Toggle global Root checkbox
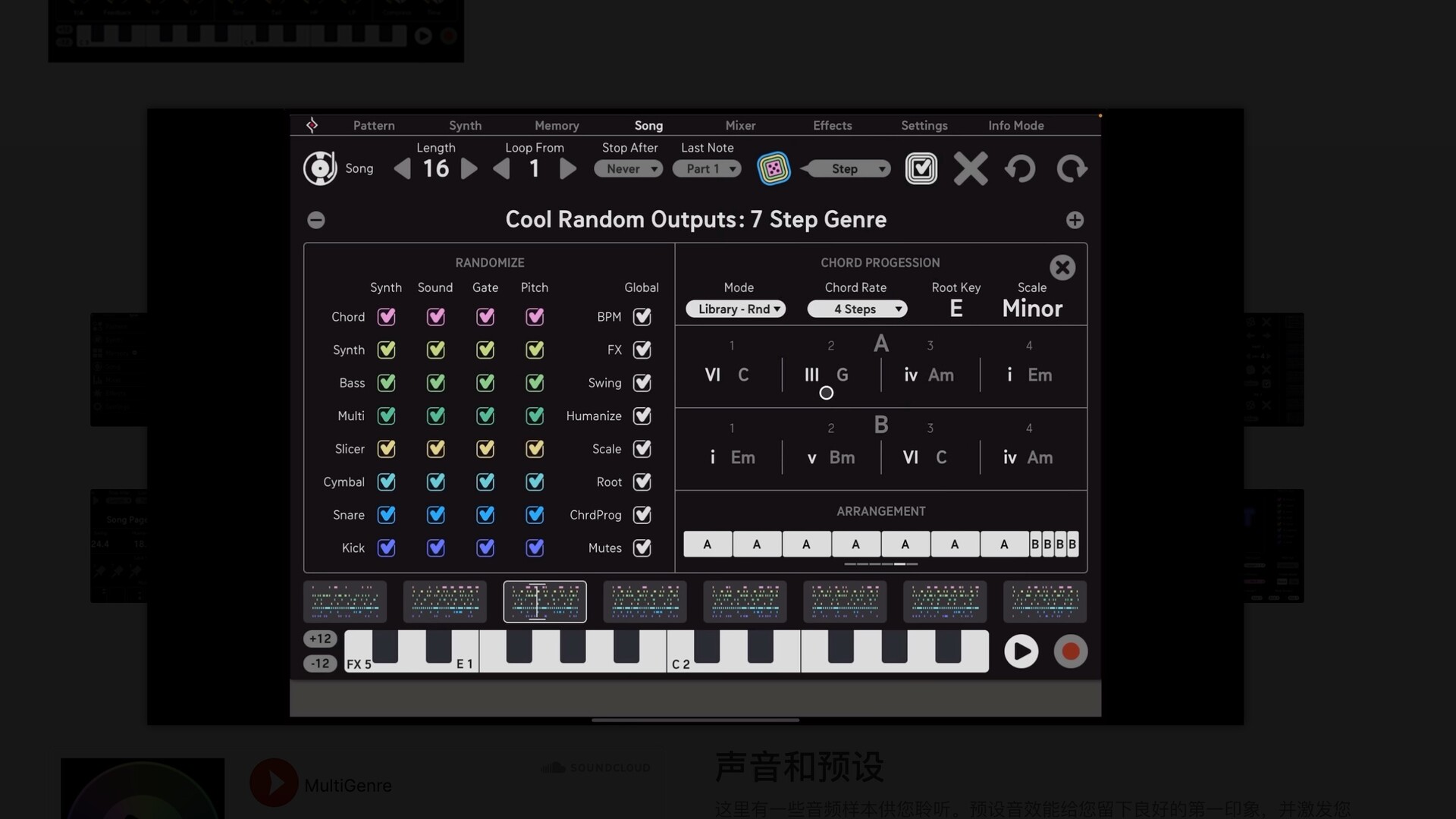The height and width of the screenshot is (819, 1456). pyautogui.click(x=642, y=482)
